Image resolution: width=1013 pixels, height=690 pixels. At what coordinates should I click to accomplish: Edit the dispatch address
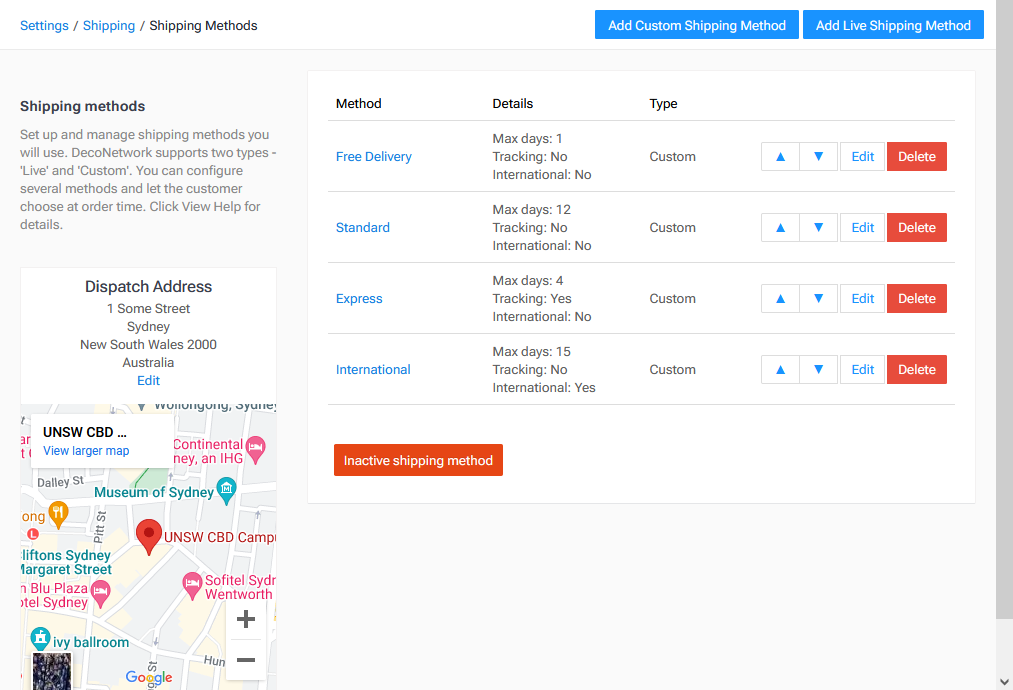point(148,380)
